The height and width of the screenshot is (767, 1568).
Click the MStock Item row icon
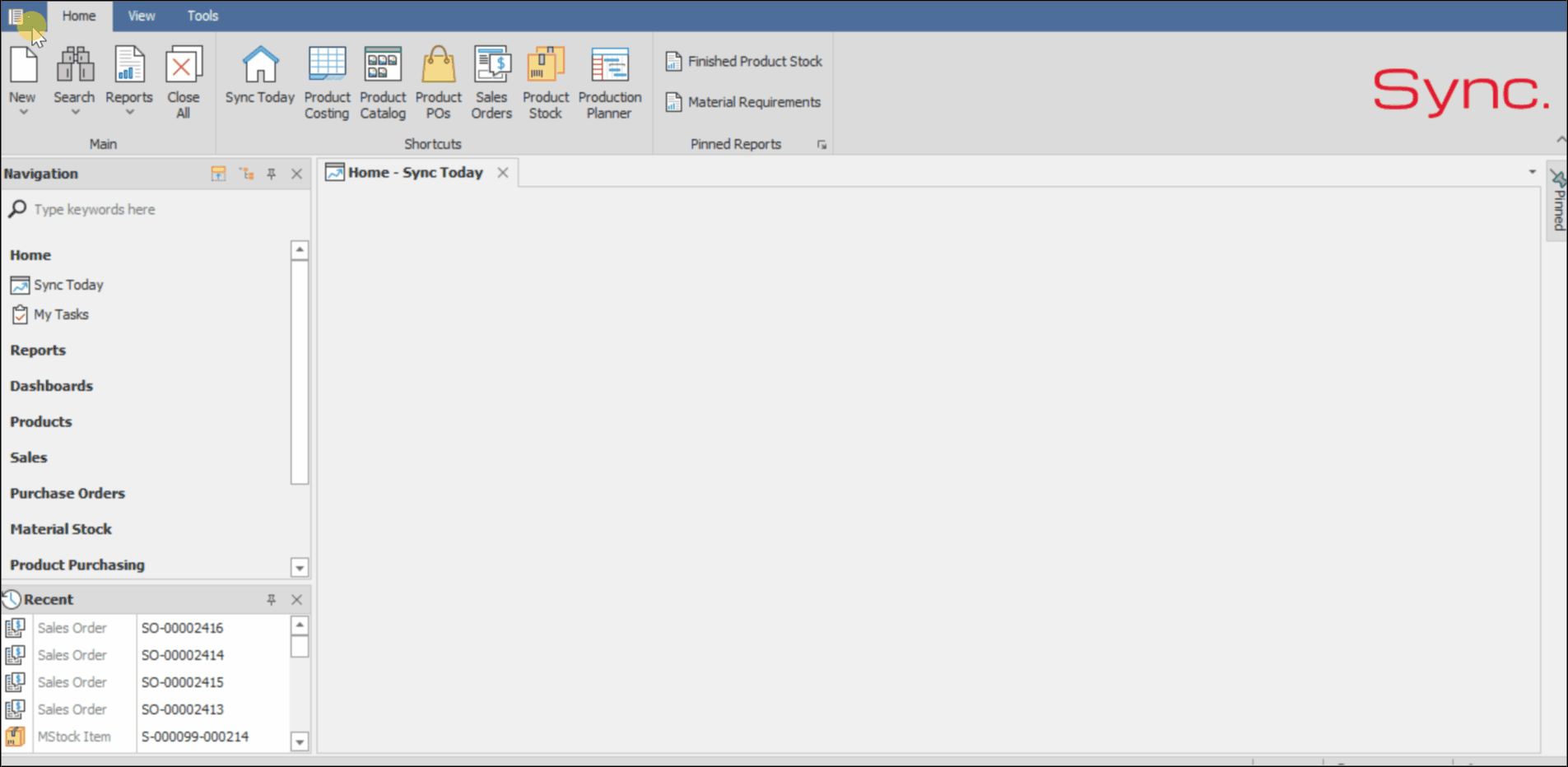click(x=16, y=737)
